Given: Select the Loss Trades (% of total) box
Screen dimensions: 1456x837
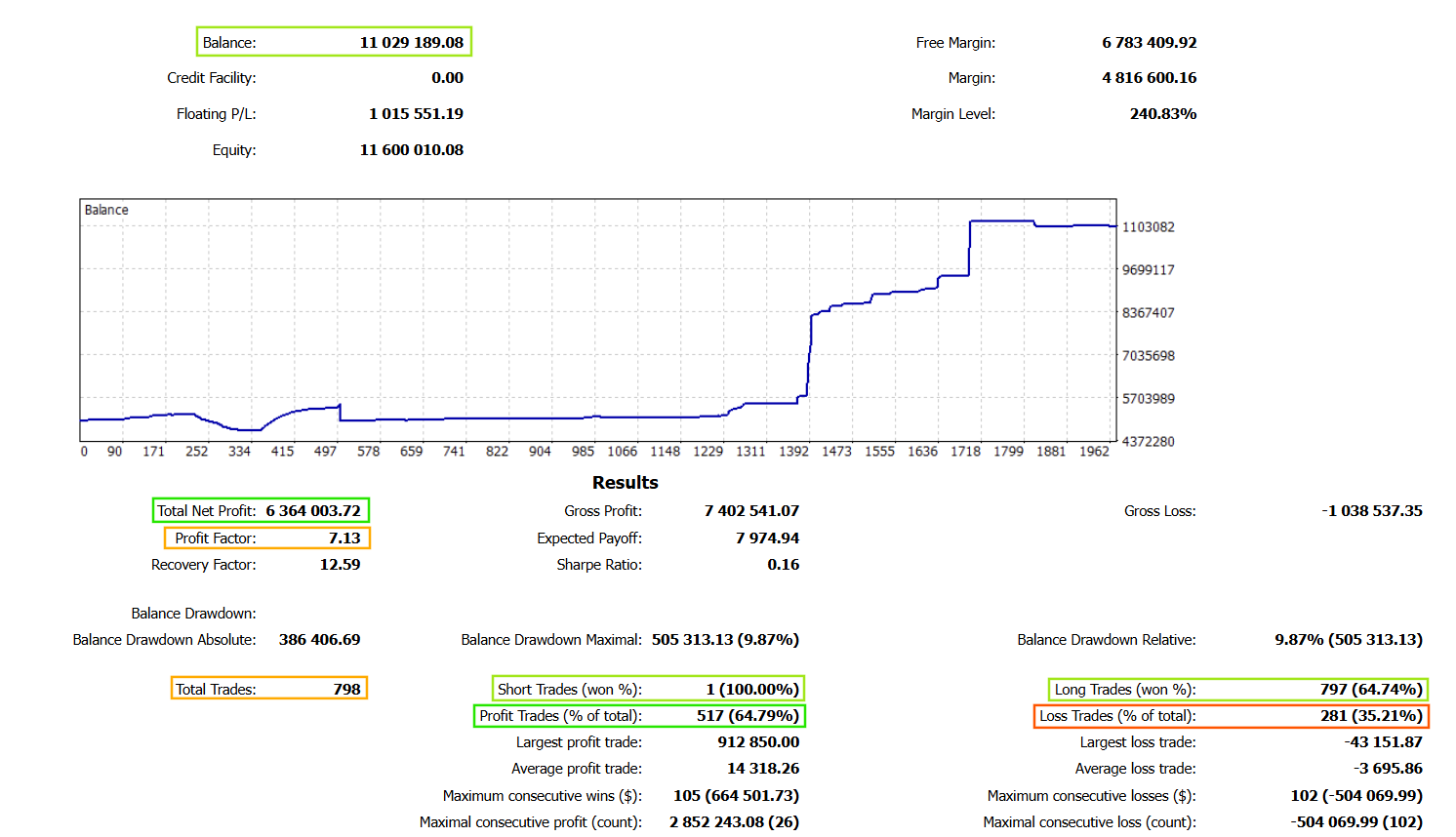Looking at the screenshot, I should click(x=1231, y=715).
